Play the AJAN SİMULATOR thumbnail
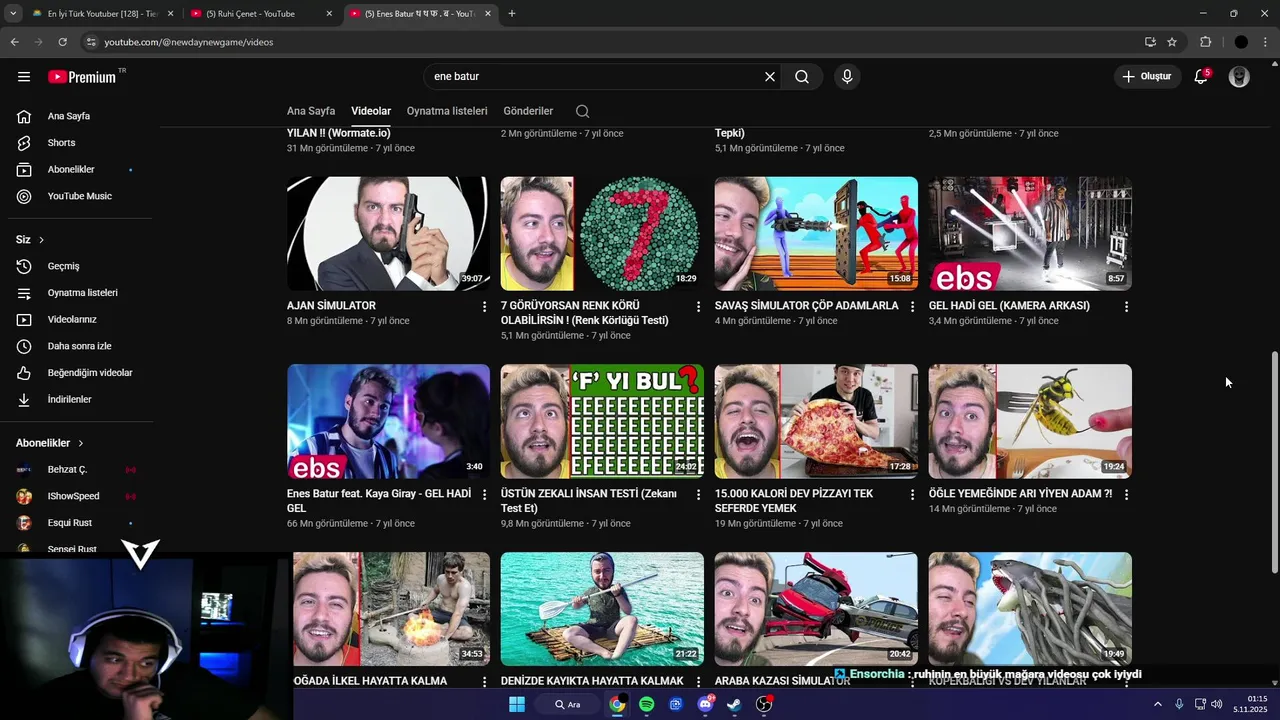1280x720 pixels. (x=388, y=234)
